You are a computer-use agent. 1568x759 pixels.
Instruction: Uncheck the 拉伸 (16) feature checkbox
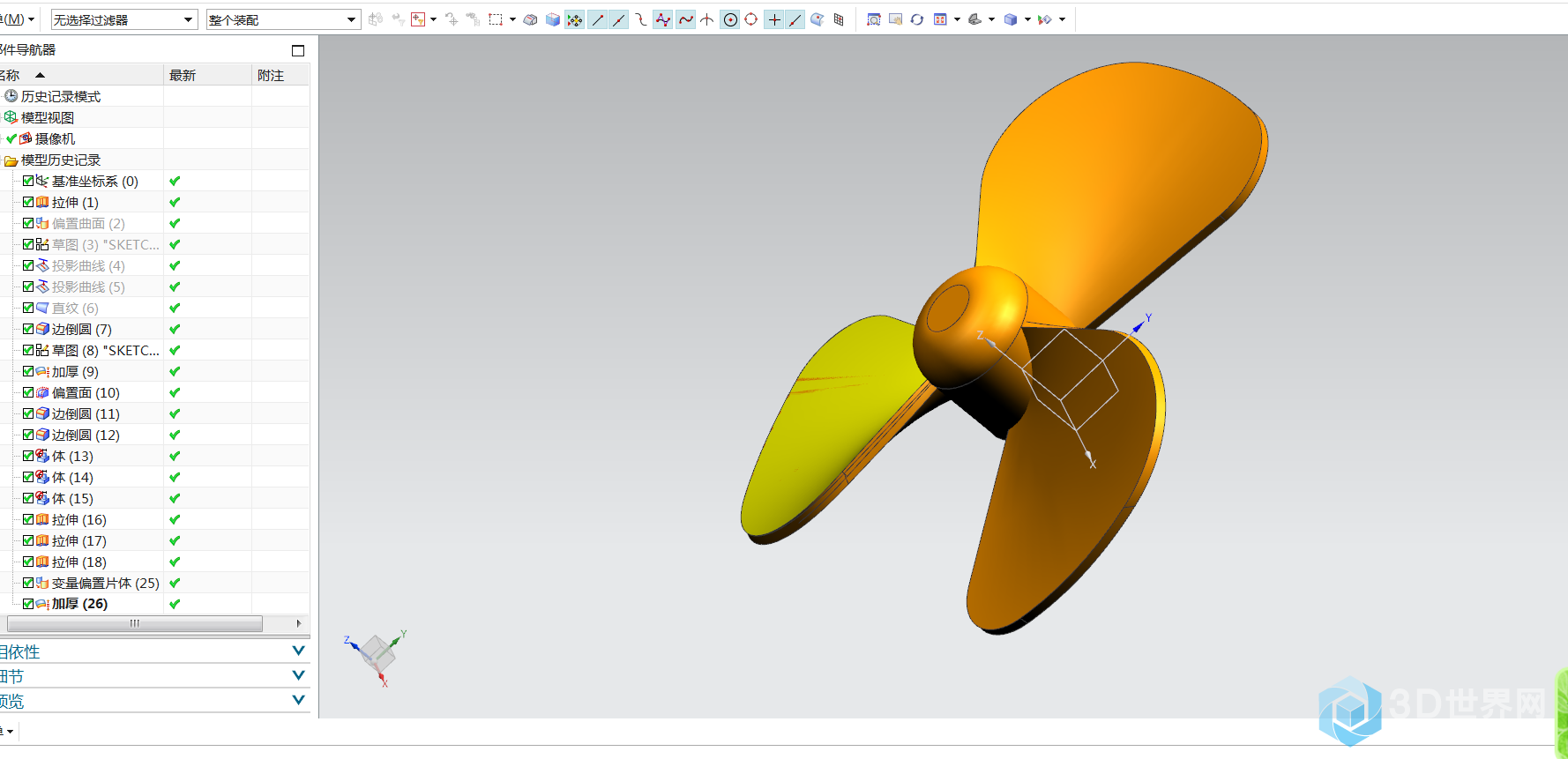pyautogui.click(x=28, y=519)
